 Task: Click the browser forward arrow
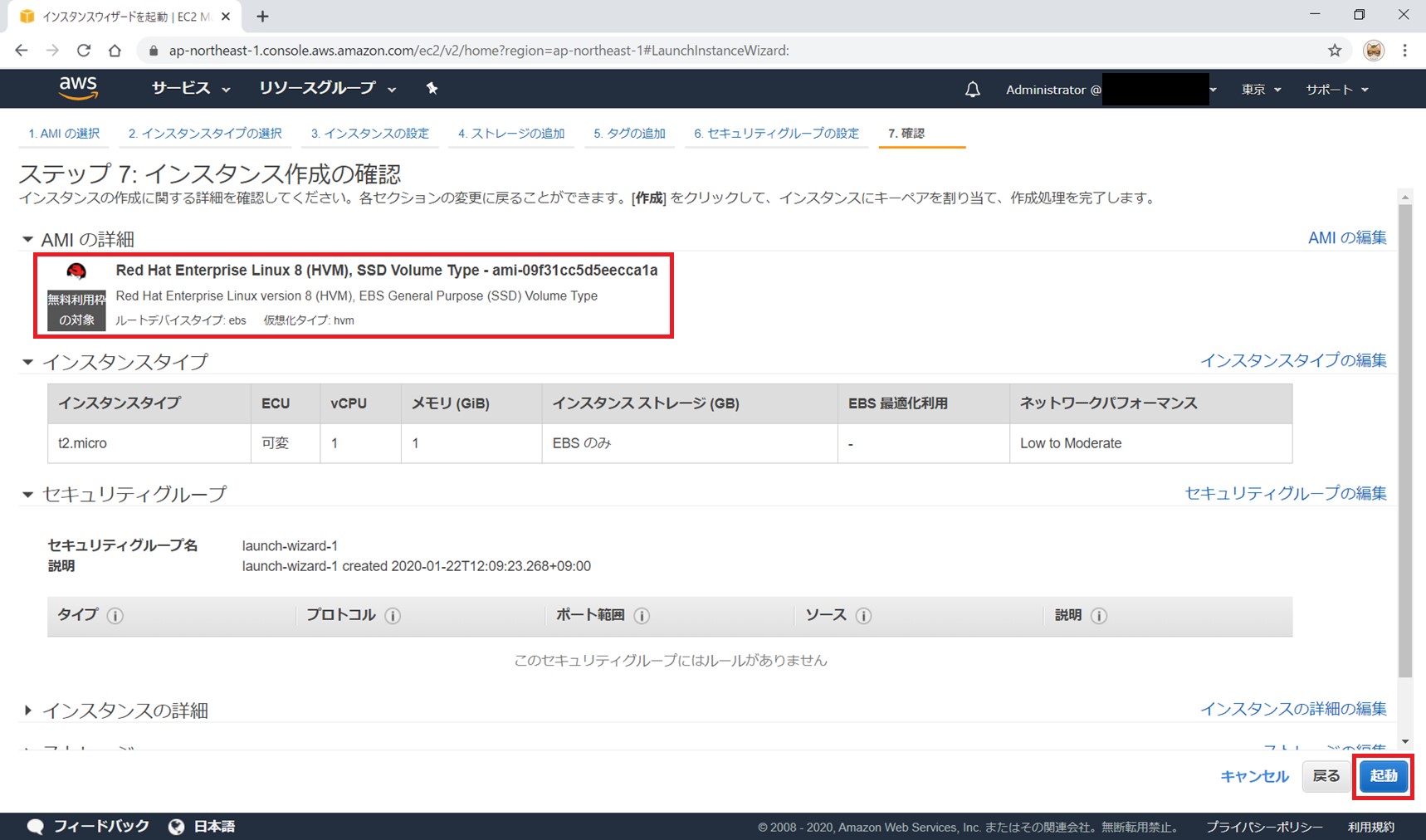tap(52, 51)
